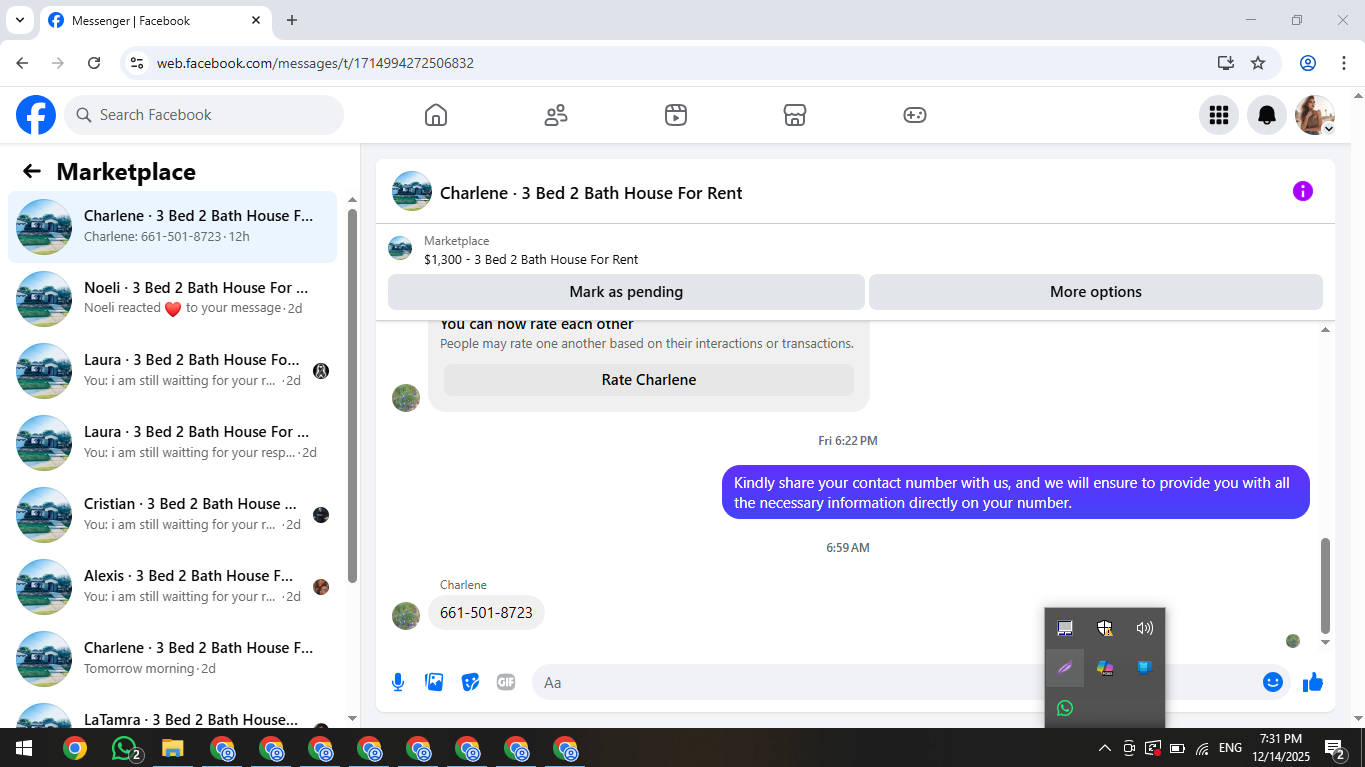Open the ENG language indicator
The height and width of the screenshot is (767, 1365).
(1231, 748)
